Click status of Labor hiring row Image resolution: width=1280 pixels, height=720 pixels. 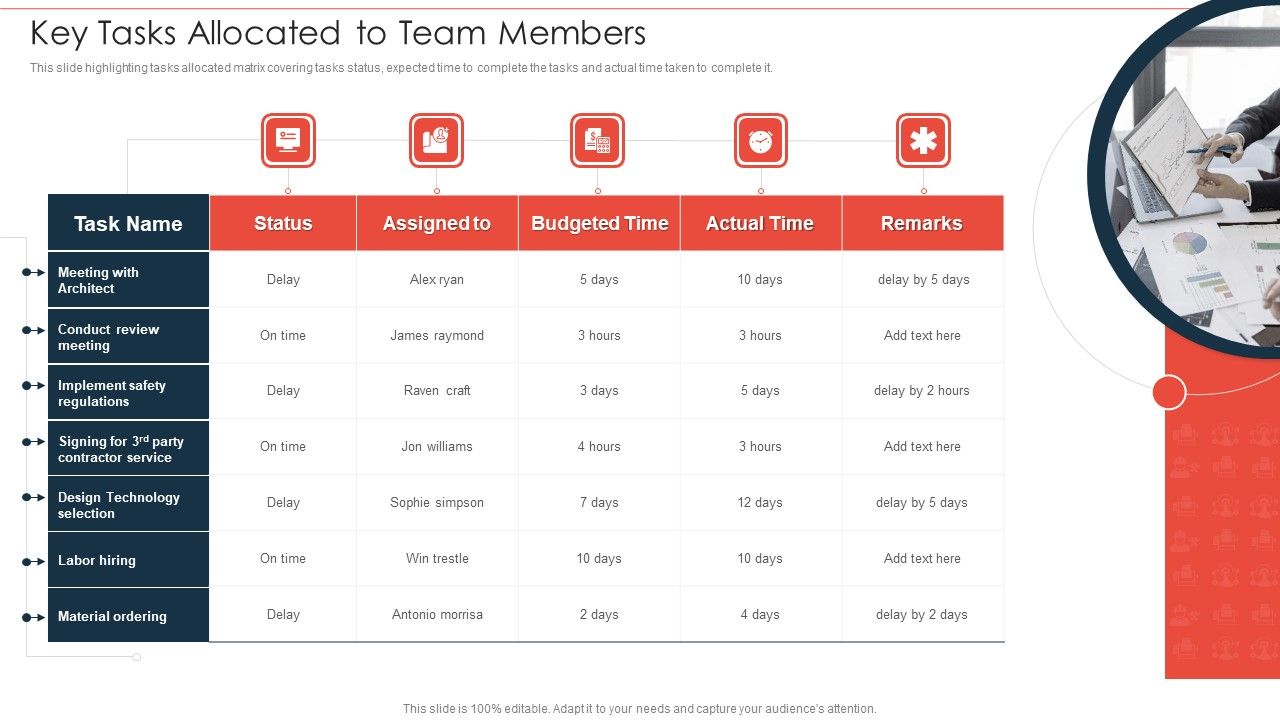coord(283,559)
